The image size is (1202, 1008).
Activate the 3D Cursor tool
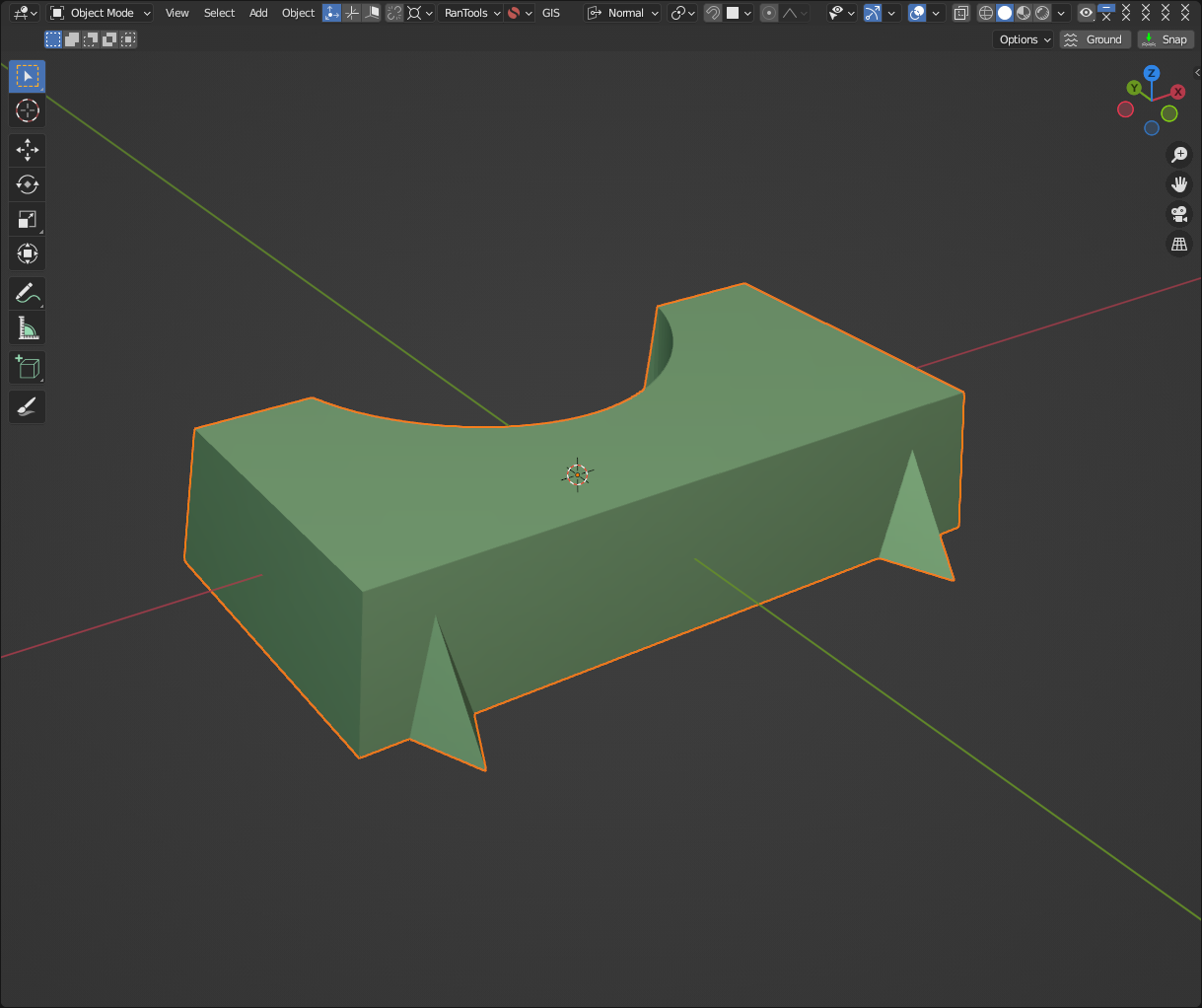28,110
